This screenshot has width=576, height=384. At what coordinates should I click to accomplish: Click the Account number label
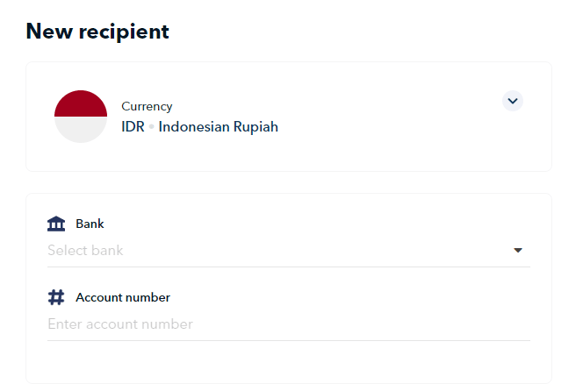pyautogui.click(x=123, y=297)
